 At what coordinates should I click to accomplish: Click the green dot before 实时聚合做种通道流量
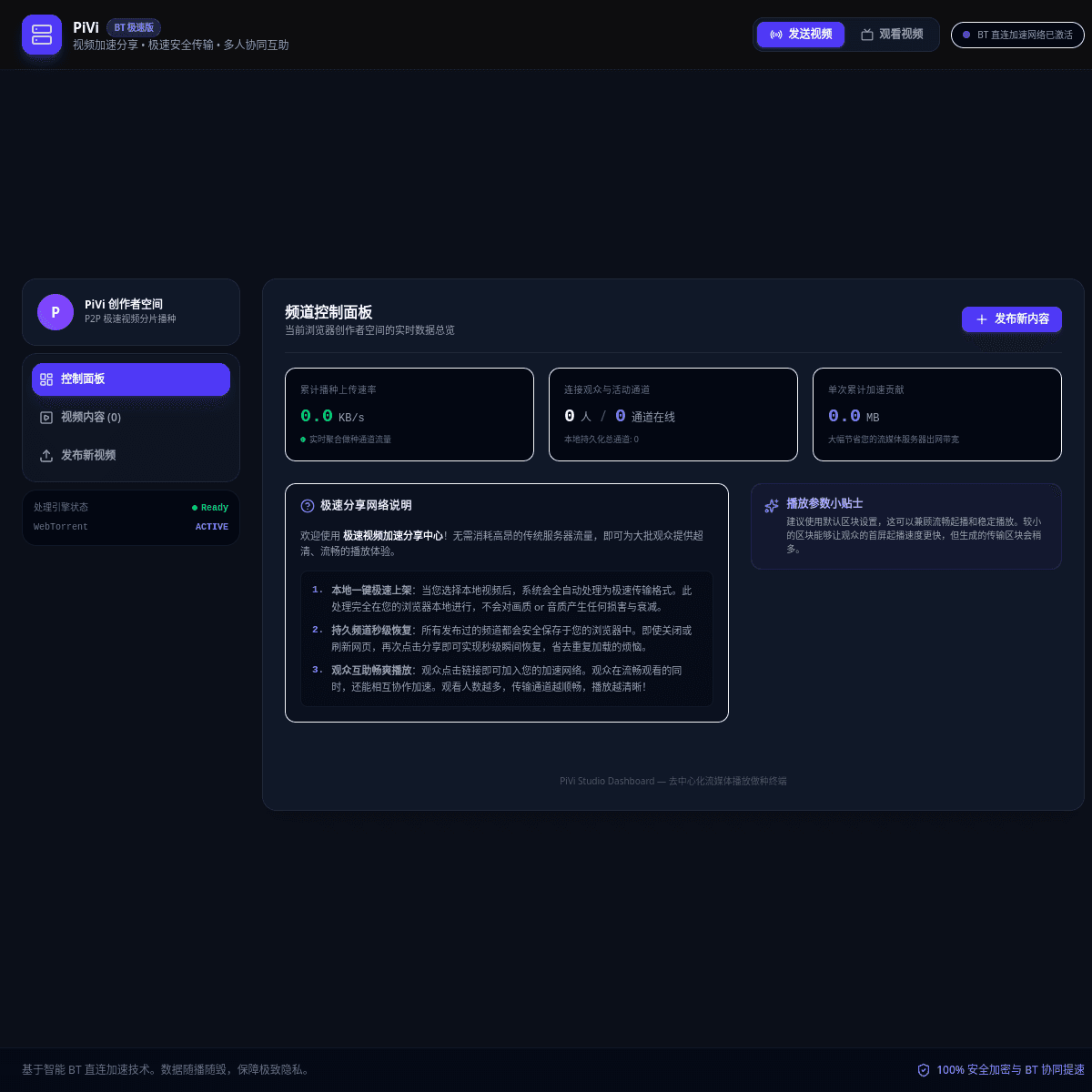303,440
